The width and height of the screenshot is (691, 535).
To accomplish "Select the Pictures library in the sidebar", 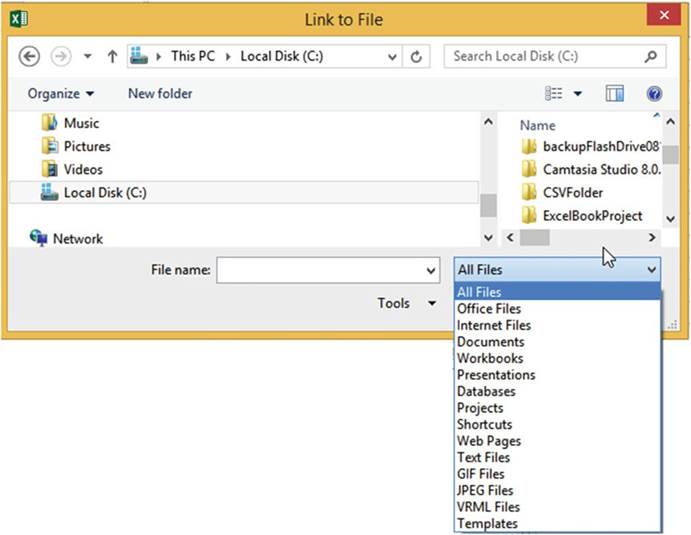I will point(86,146).
